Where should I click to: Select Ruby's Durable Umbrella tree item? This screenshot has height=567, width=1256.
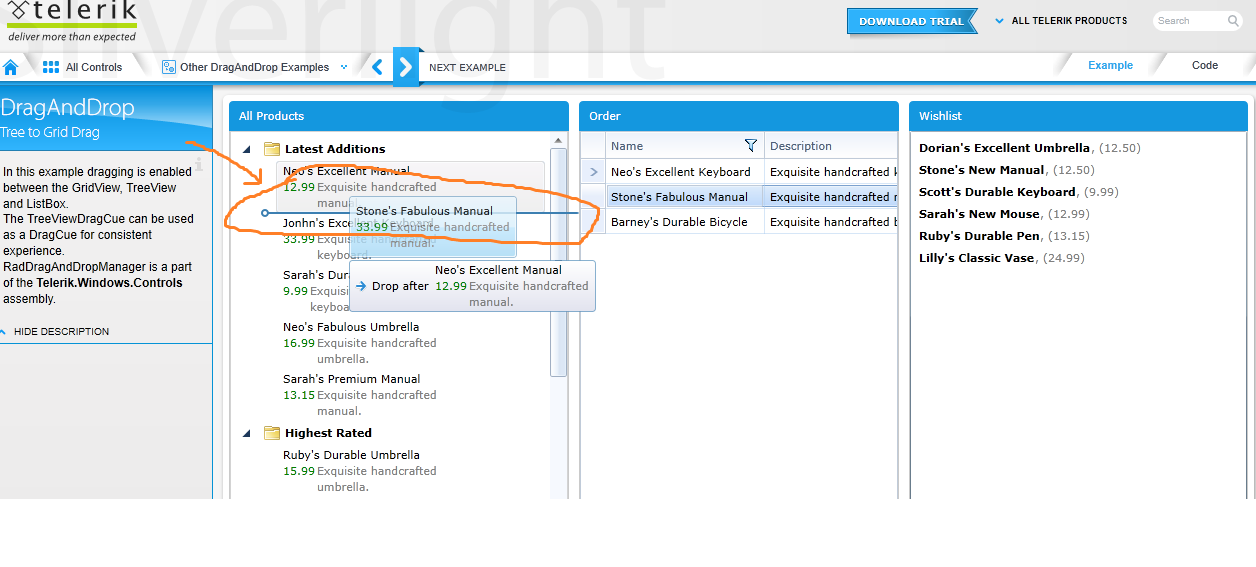pos(360,470)
